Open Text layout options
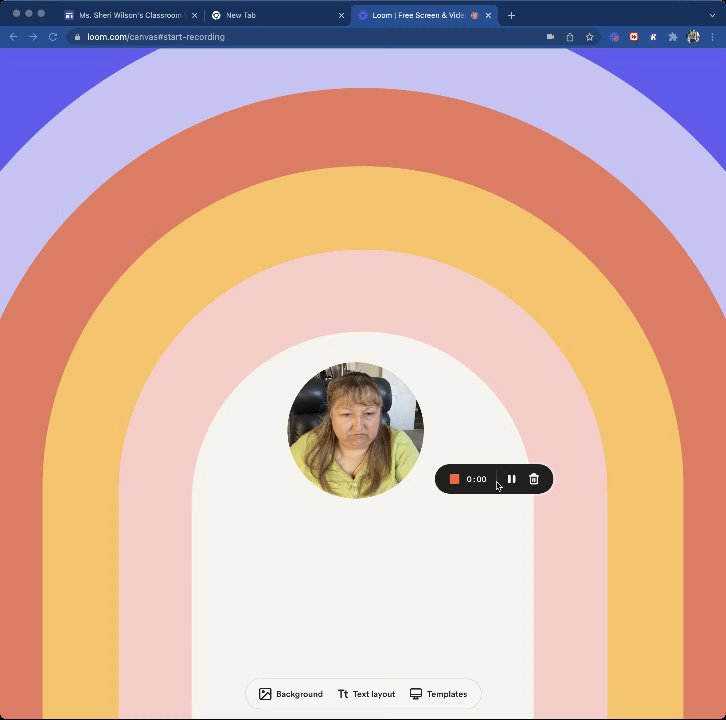Screen dimensions: 726x720 point(366,694)
